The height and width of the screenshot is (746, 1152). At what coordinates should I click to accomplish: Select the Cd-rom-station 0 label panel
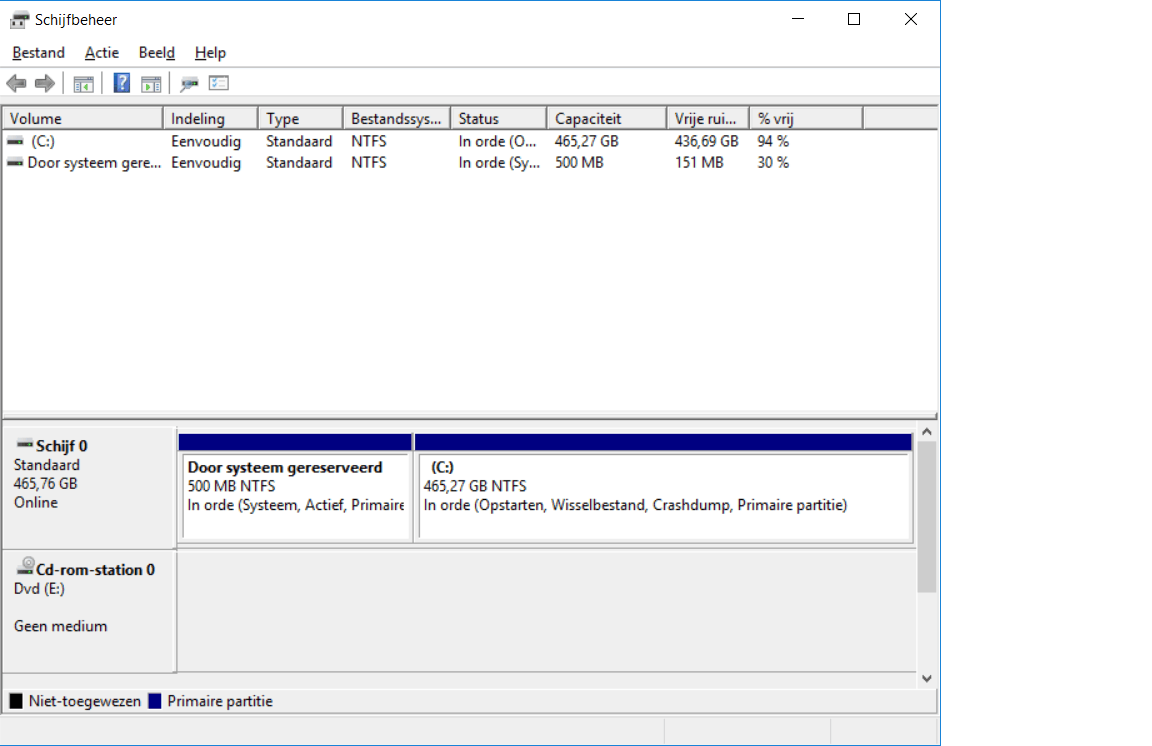[x=89, y=611]
